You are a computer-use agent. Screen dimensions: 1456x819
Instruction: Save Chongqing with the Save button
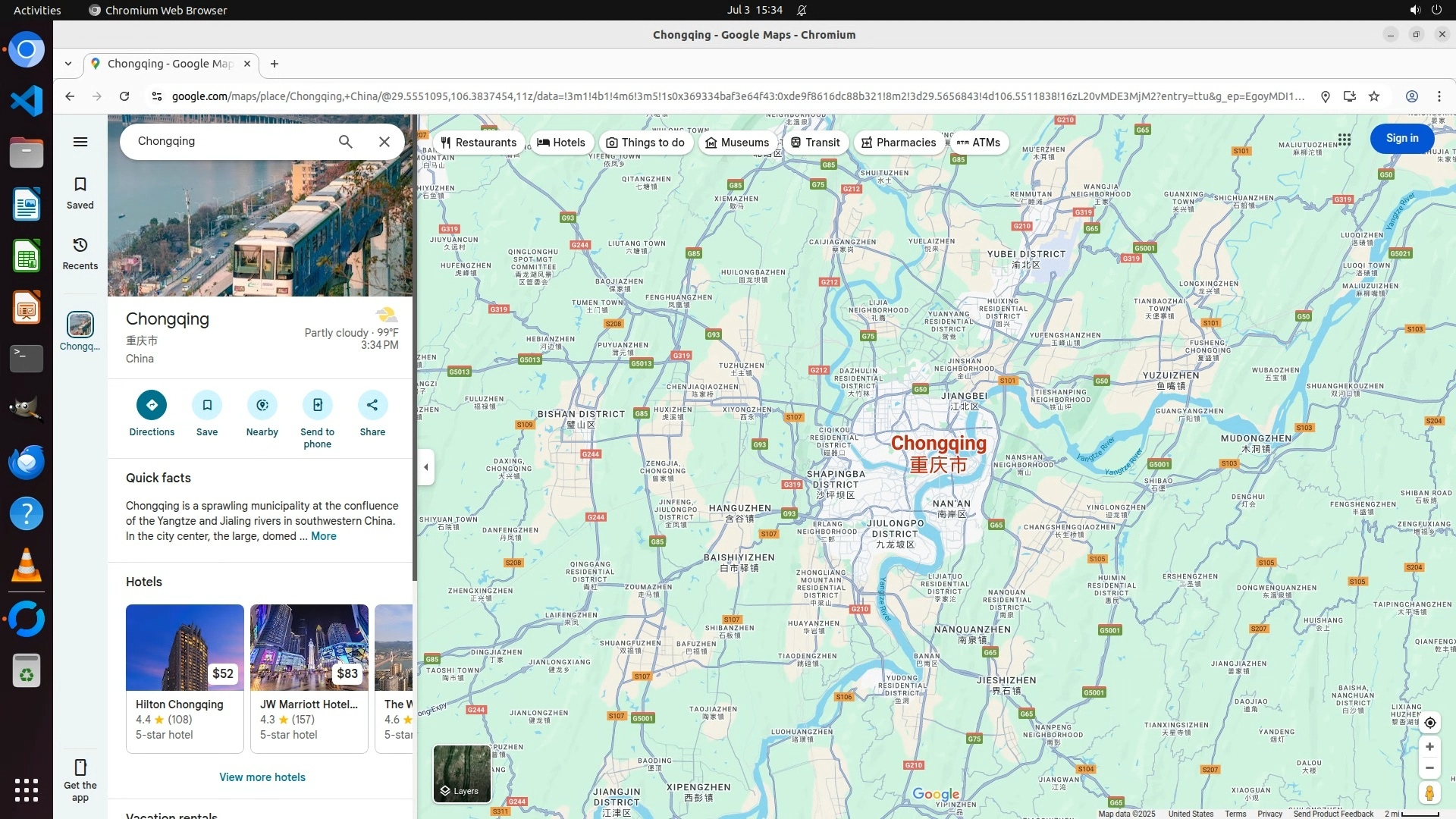coord(207,405)
